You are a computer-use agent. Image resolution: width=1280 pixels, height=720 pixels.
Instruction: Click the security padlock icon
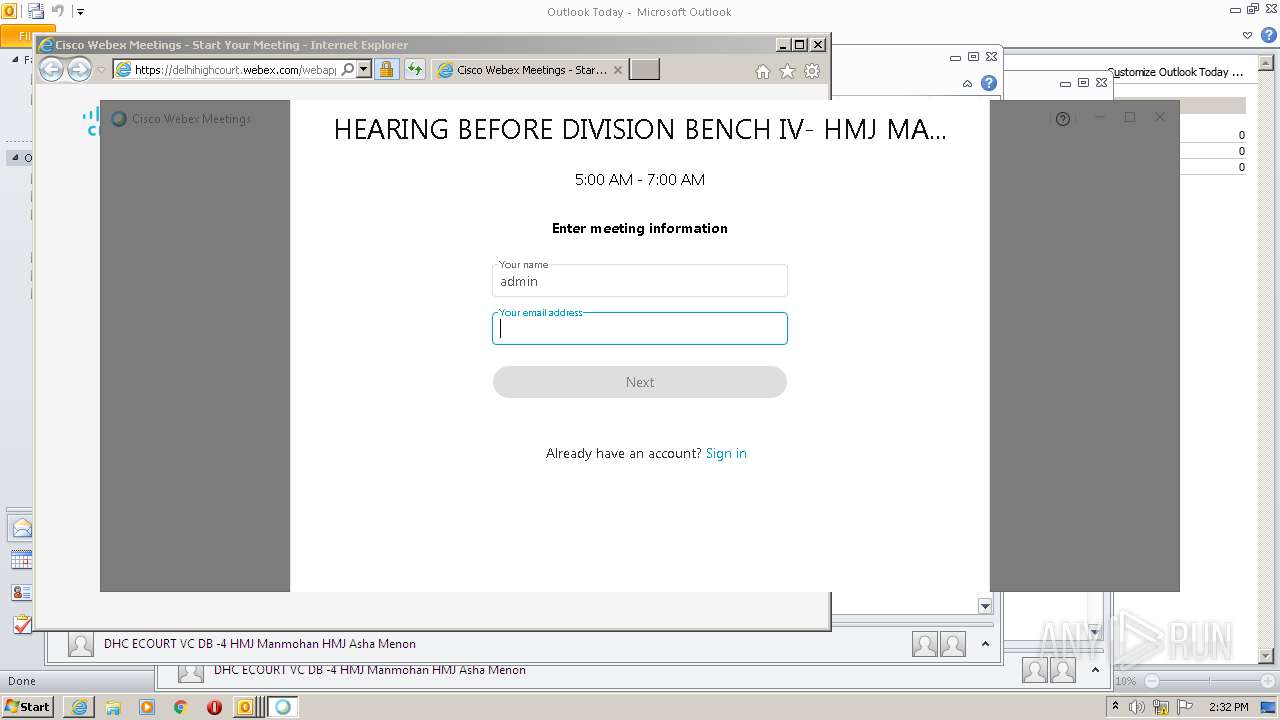pos(387,70)
